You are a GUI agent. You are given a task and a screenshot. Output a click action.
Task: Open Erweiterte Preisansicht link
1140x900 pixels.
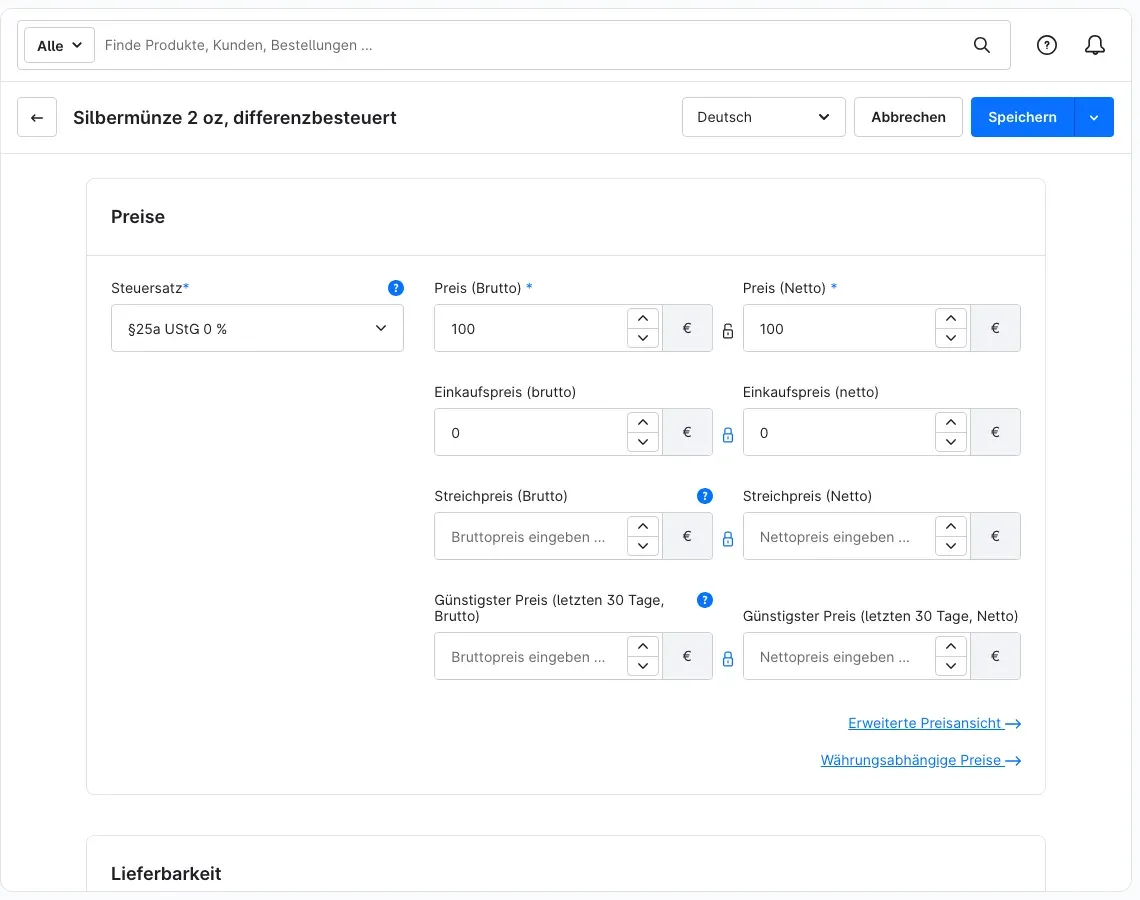pyautogui.click(x=934, y=723)
